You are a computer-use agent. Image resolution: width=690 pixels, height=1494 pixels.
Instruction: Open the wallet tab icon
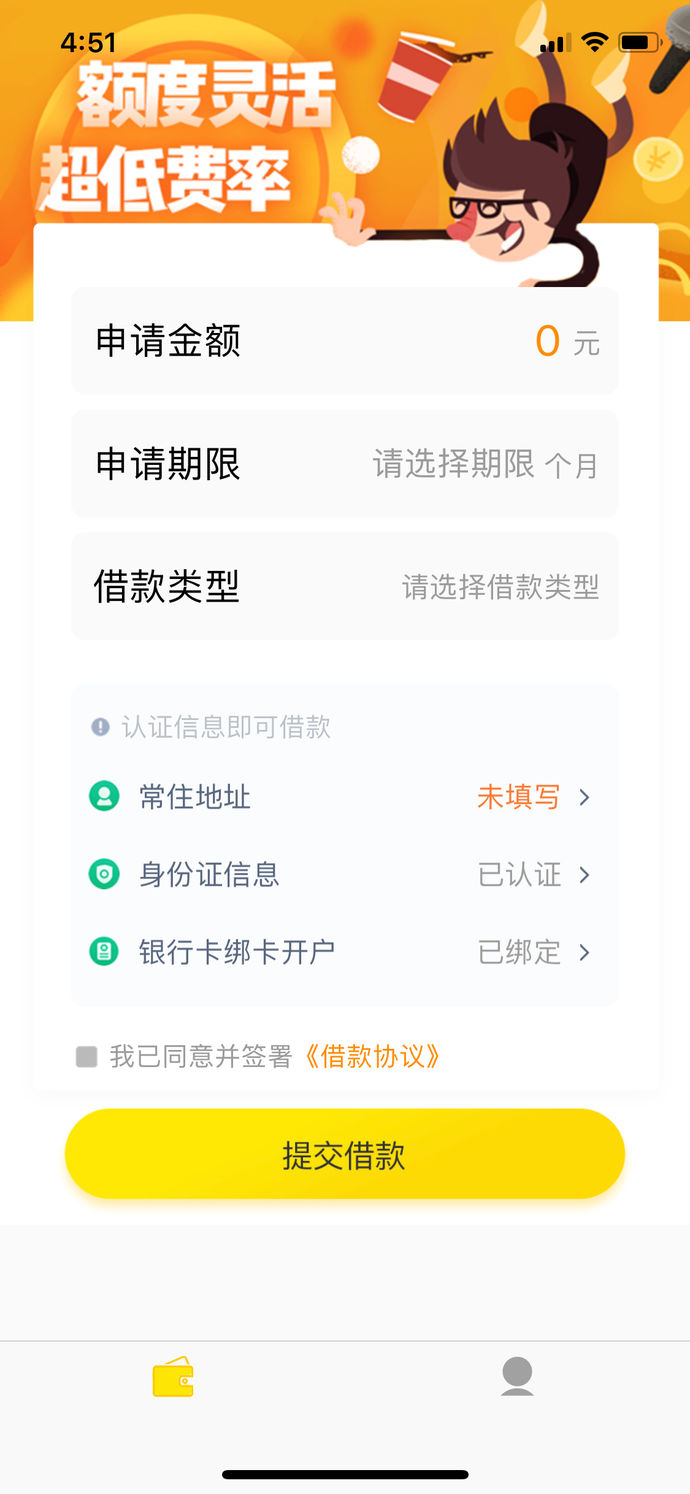click(173, 1377)
